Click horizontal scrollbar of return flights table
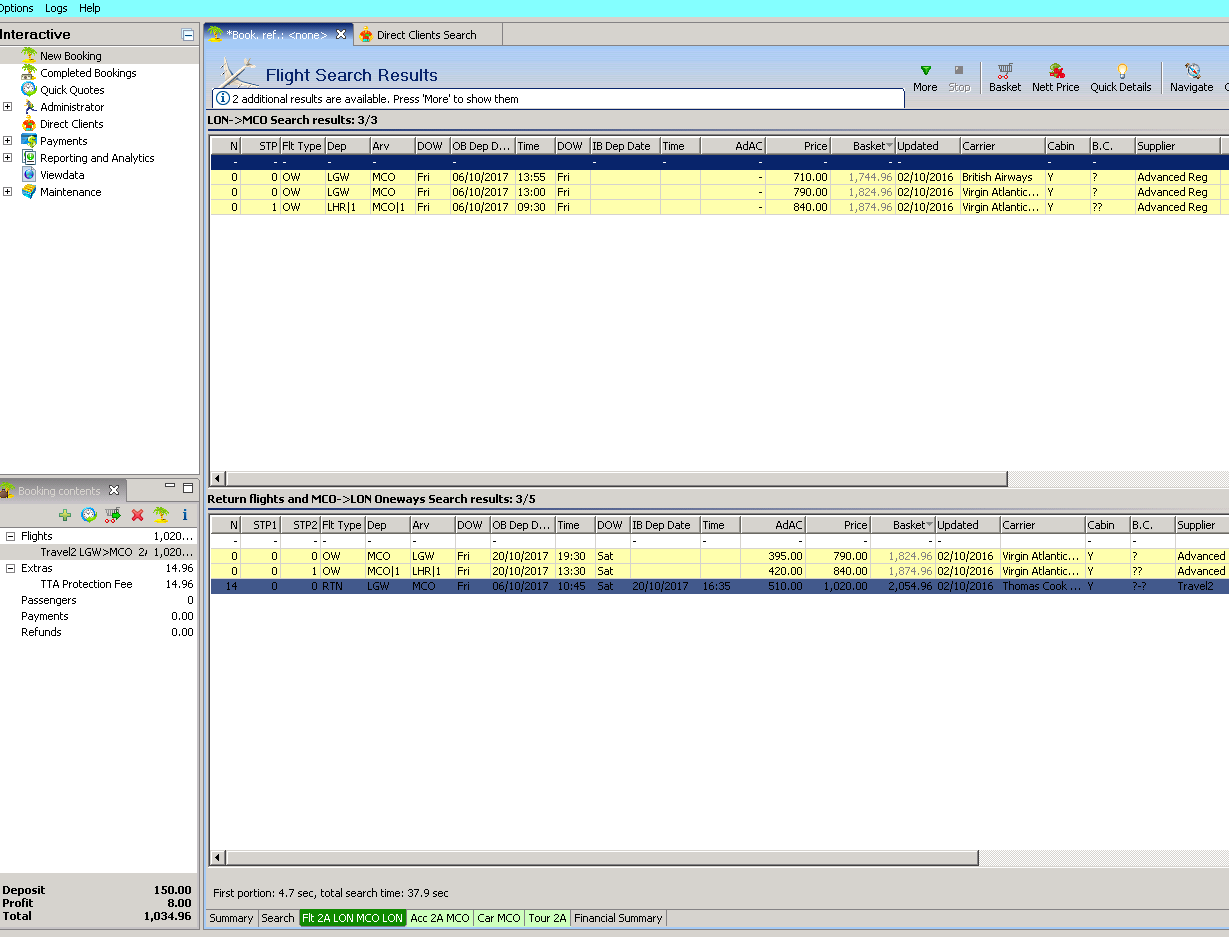Screen dimensions: 1229x937 tap(602, 857)
